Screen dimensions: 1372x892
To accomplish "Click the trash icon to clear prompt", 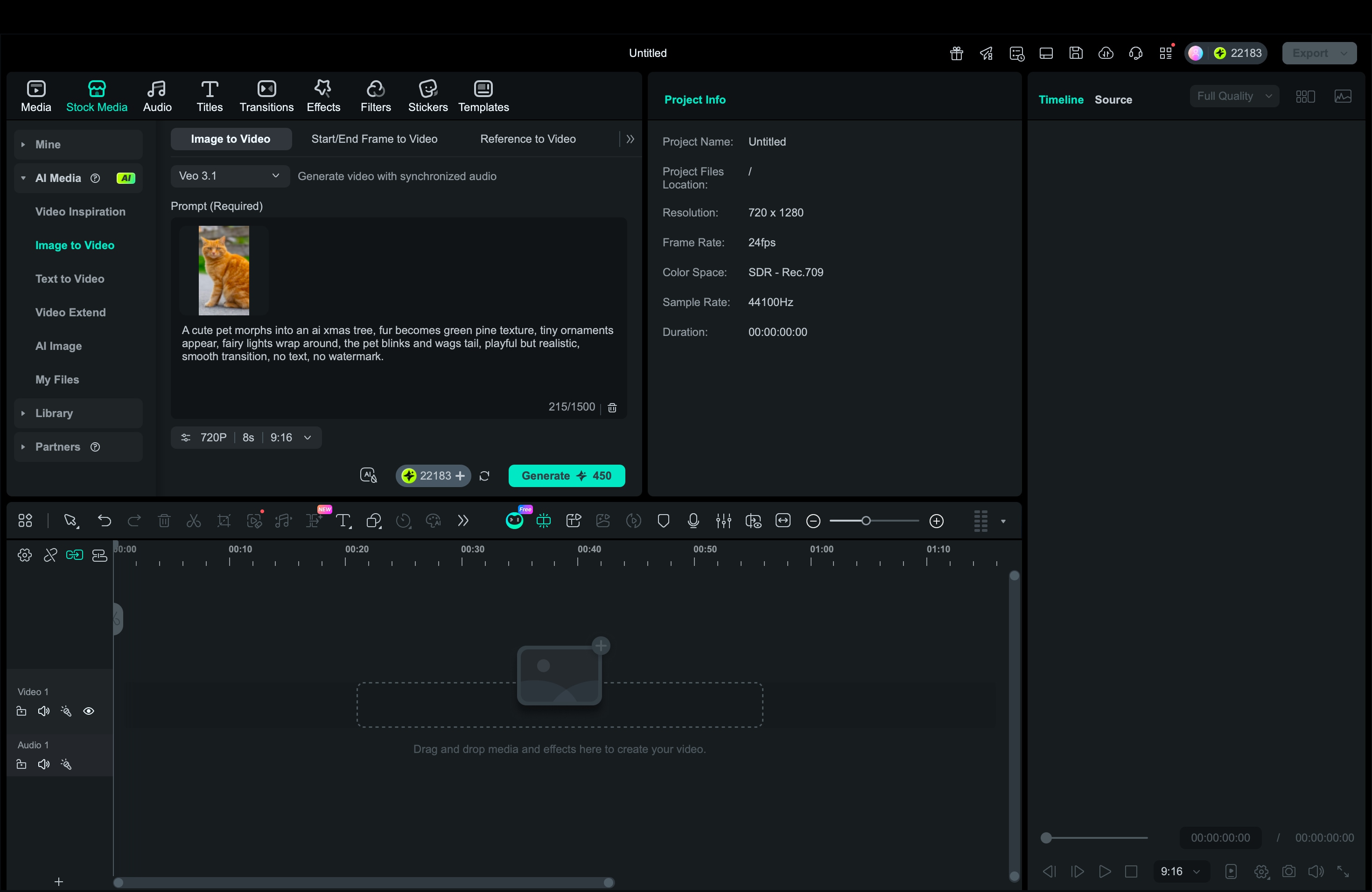I will point(612,408).
